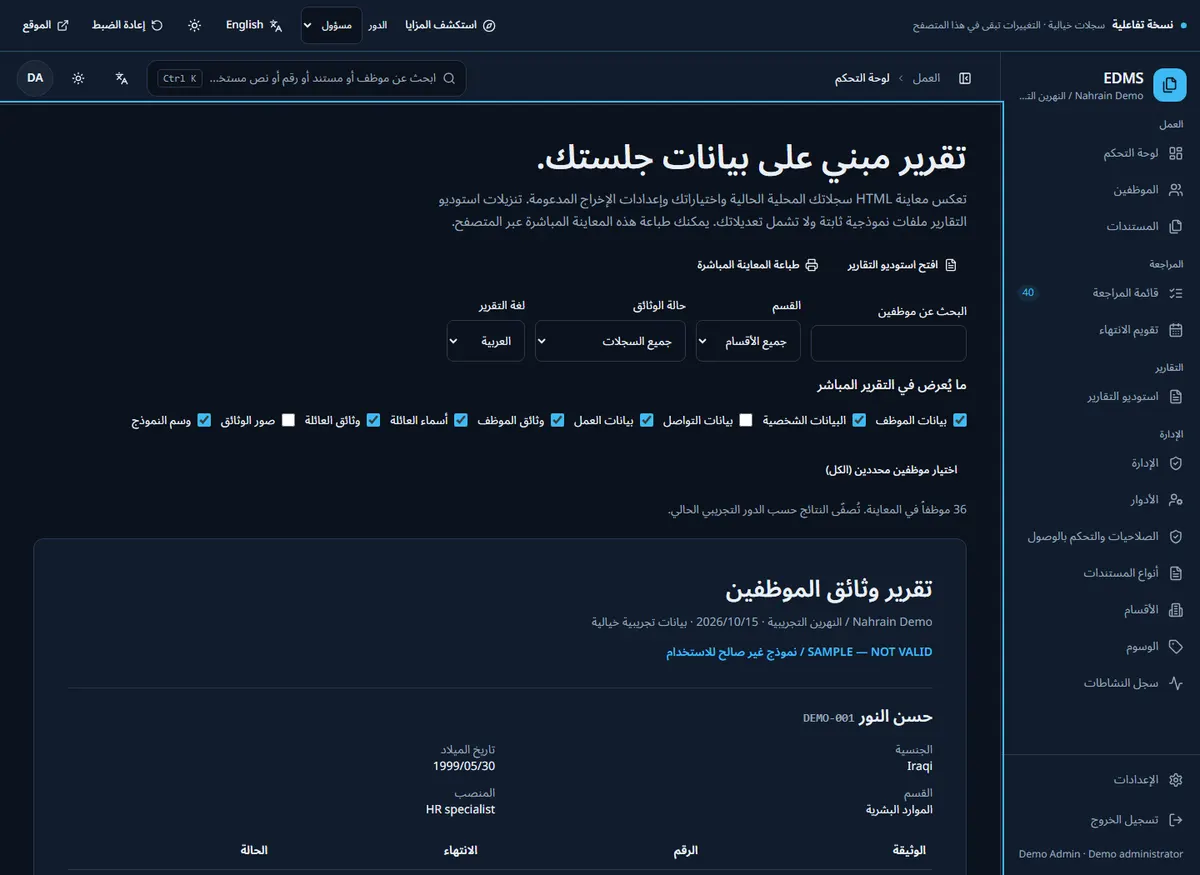Image resolution: width=1200 pixels, height=875 pixels.
Task: Open تقويم الانتهاء calendar icon
Action: click(1176, 329)
